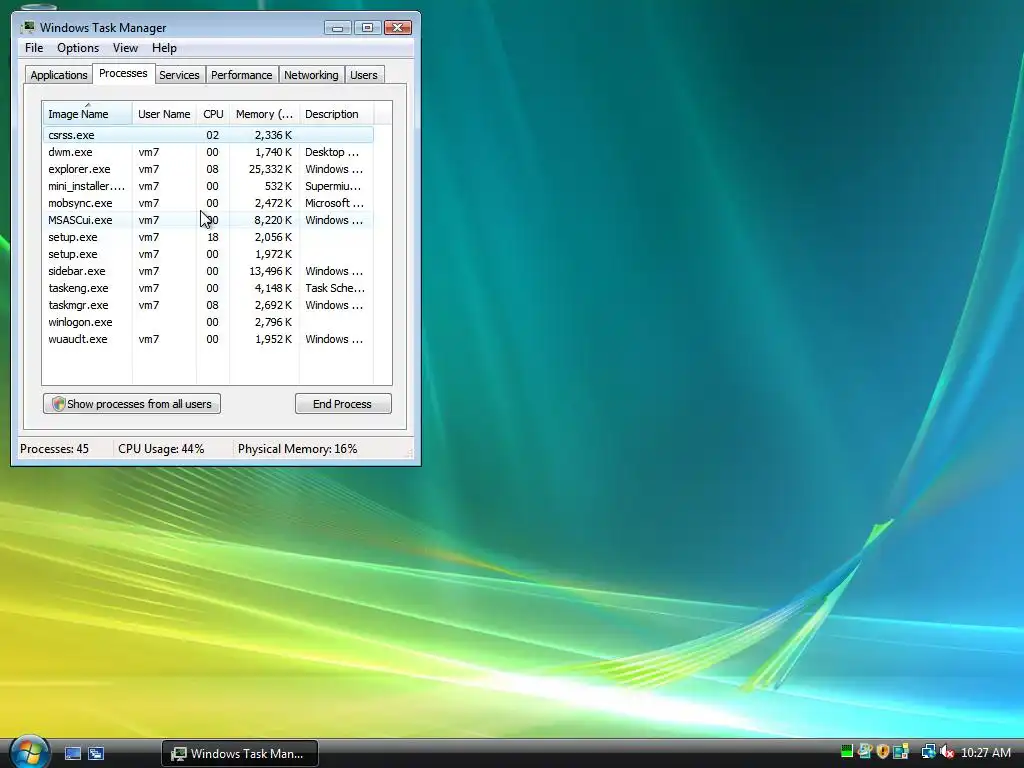Image resolution: width=1024 pixels, height=768 pixels.
Task: Click the Show Desktop quick launch icon
Action: coord(72,754)
